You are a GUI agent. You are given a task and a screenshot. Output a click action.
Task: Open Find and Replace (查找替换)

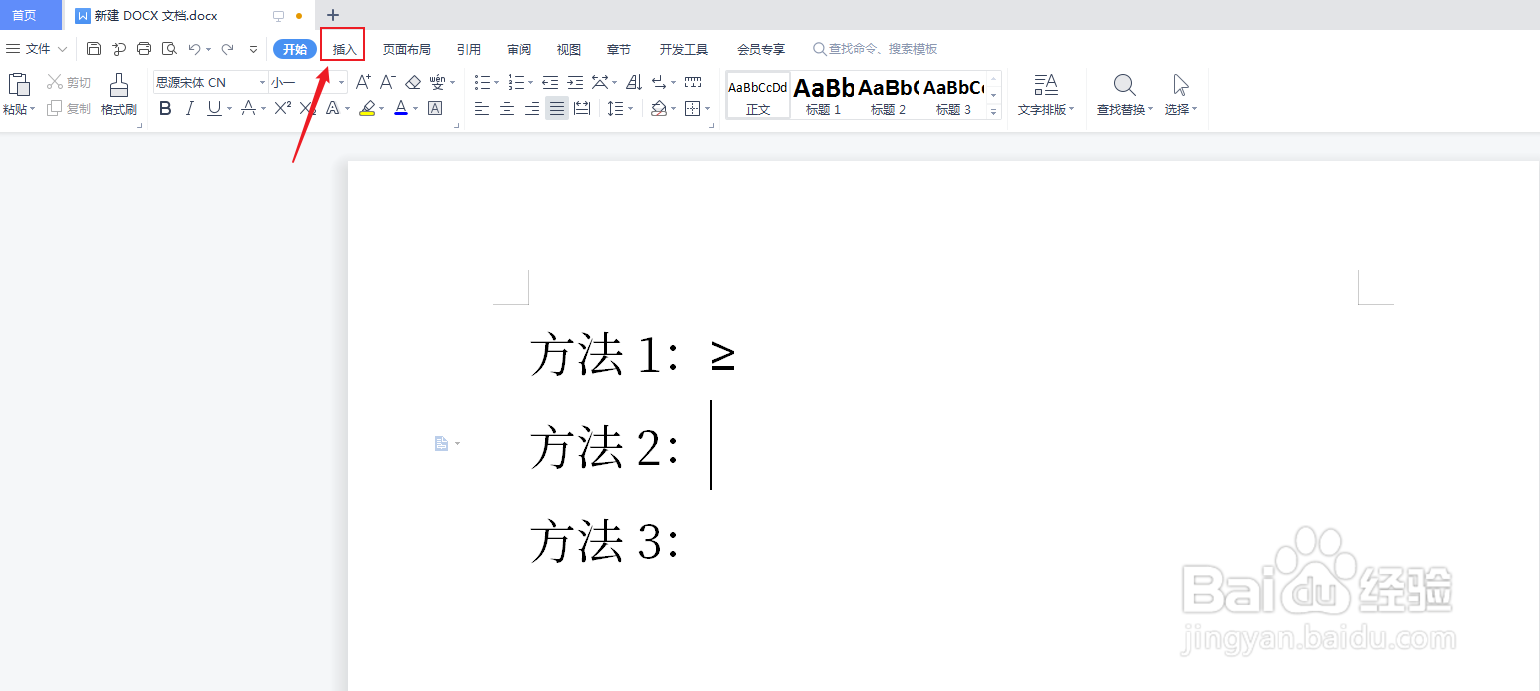pyautogui.click(x=1124, y=95)
